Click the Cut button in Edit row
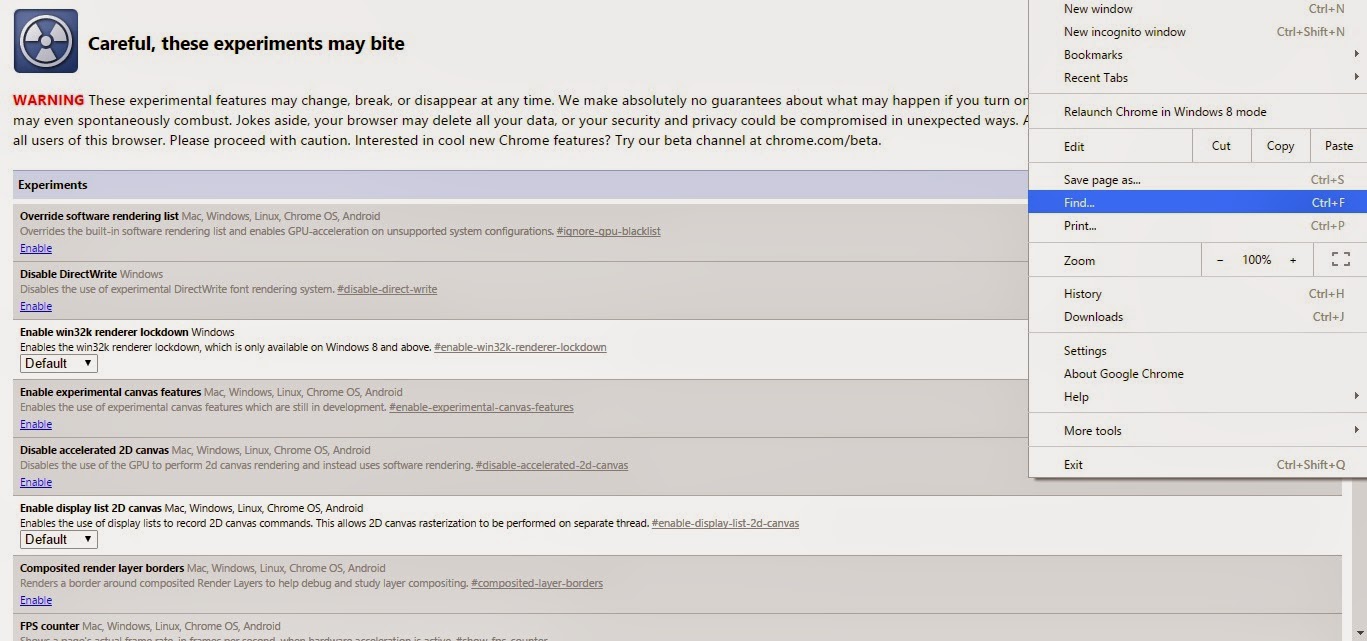This screenshot has width=1367, height=641. click(1221, 146)
